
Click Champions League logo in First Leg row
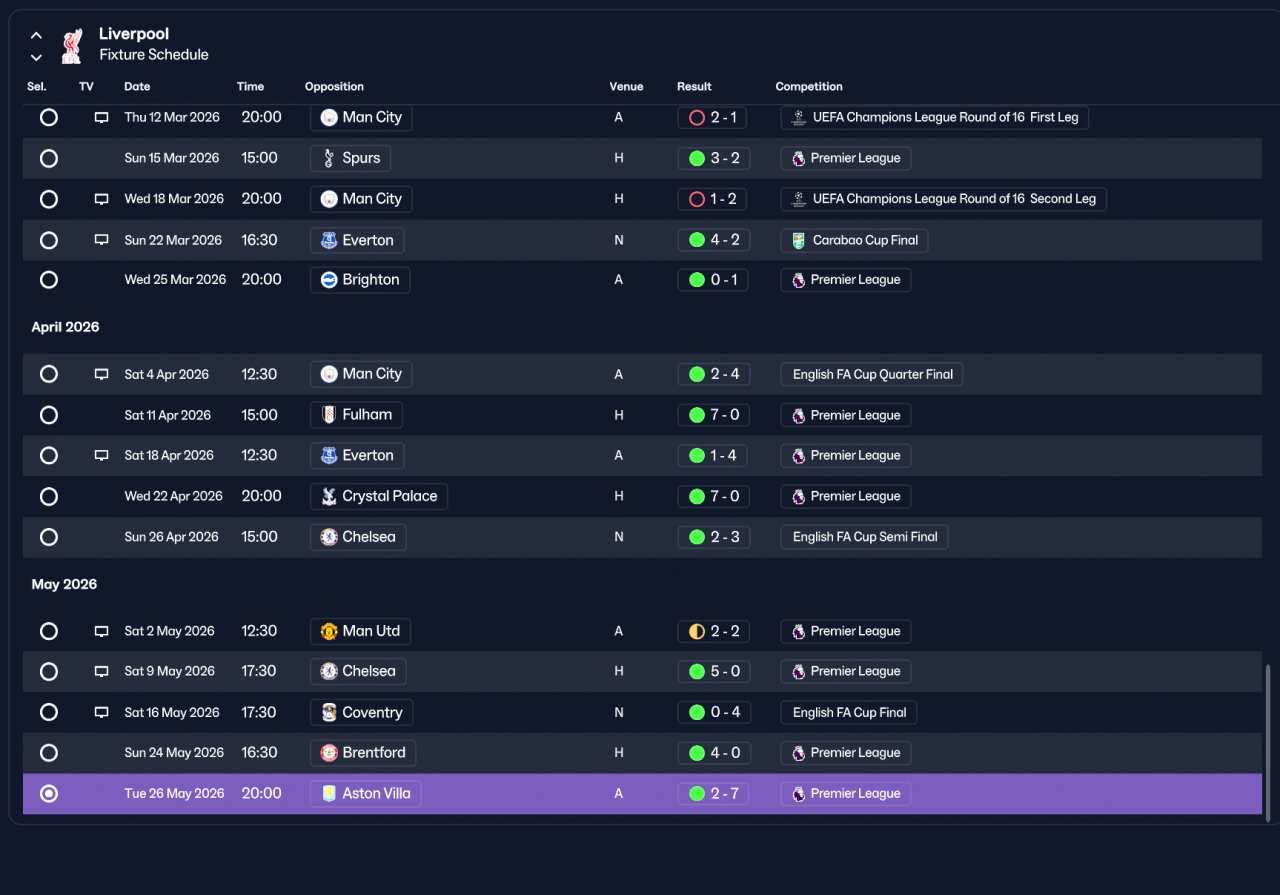[x=798, y=117]
